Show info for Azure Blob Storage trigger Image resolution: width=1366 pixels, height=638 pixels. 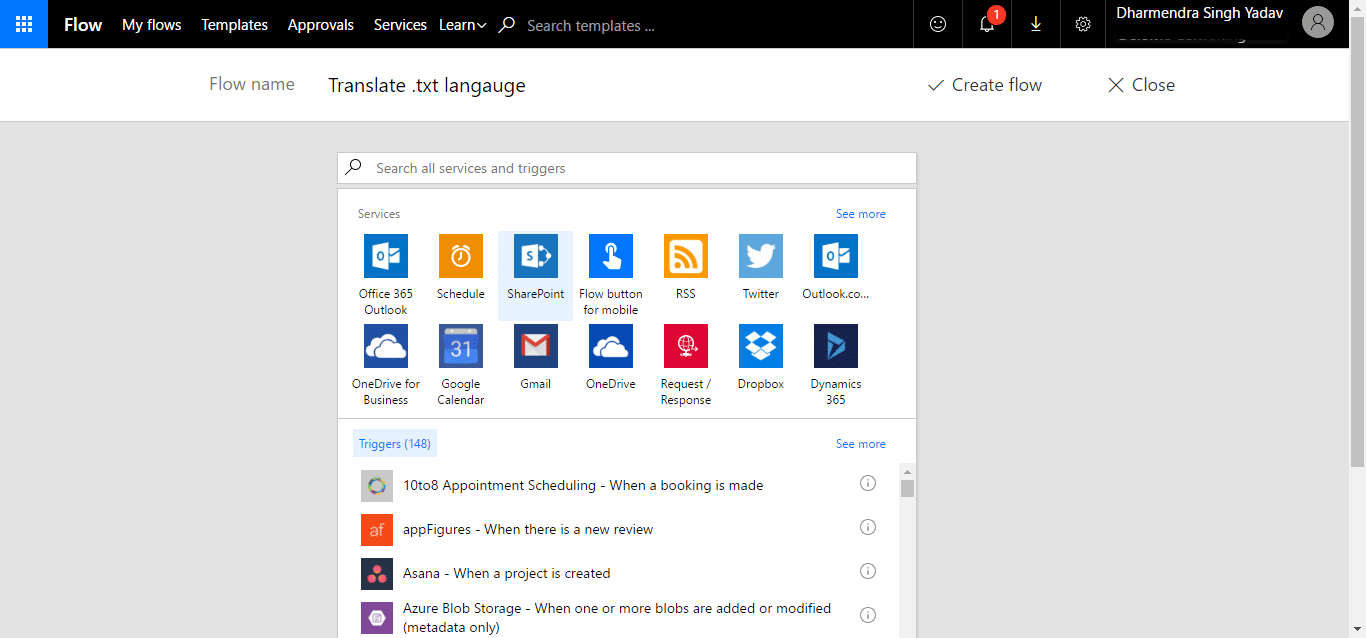(x=868, y=615)
